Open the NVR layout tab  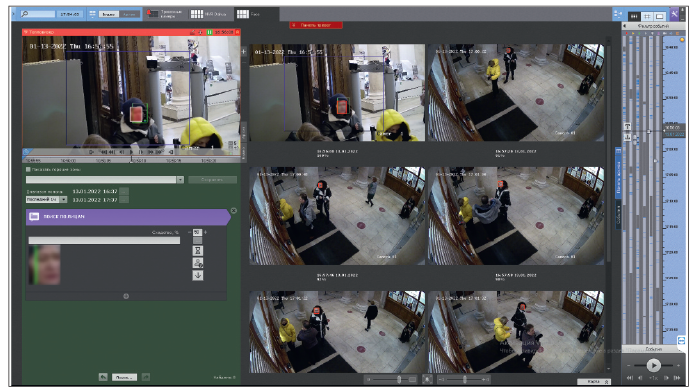(209, 14)
